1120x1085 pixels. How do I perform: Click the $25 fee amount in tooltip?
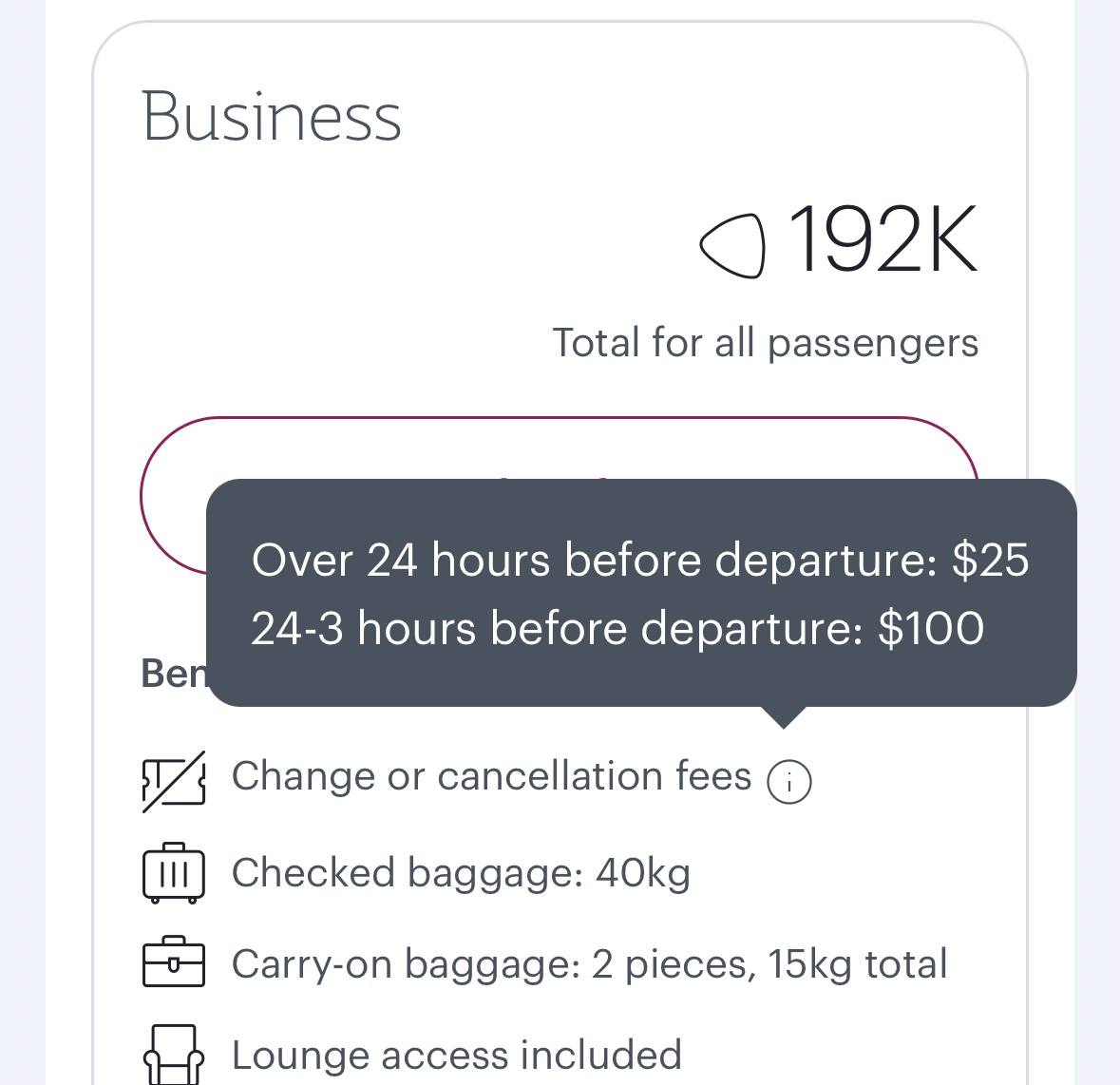click(990, 560)
